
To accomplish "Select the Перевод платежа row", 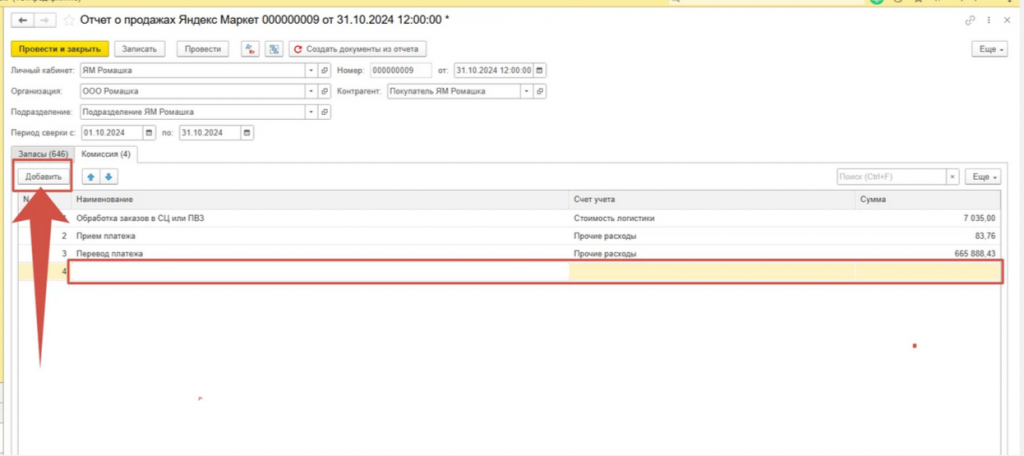I will pos(110,254).
